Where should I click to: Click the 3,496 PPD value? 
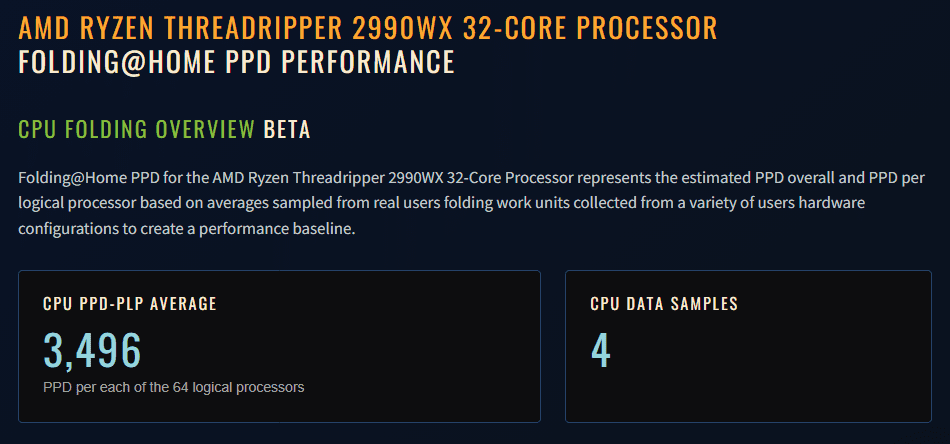click(x=92, y=350)
